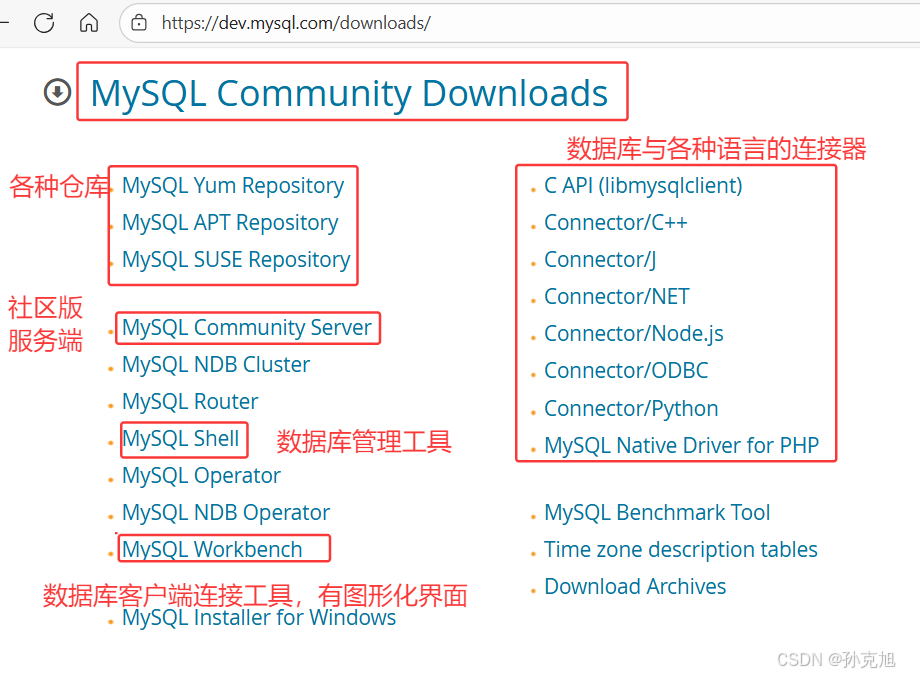Open MySQL Operator link
This screenshot has width=920, height=675.
point(201,475)
